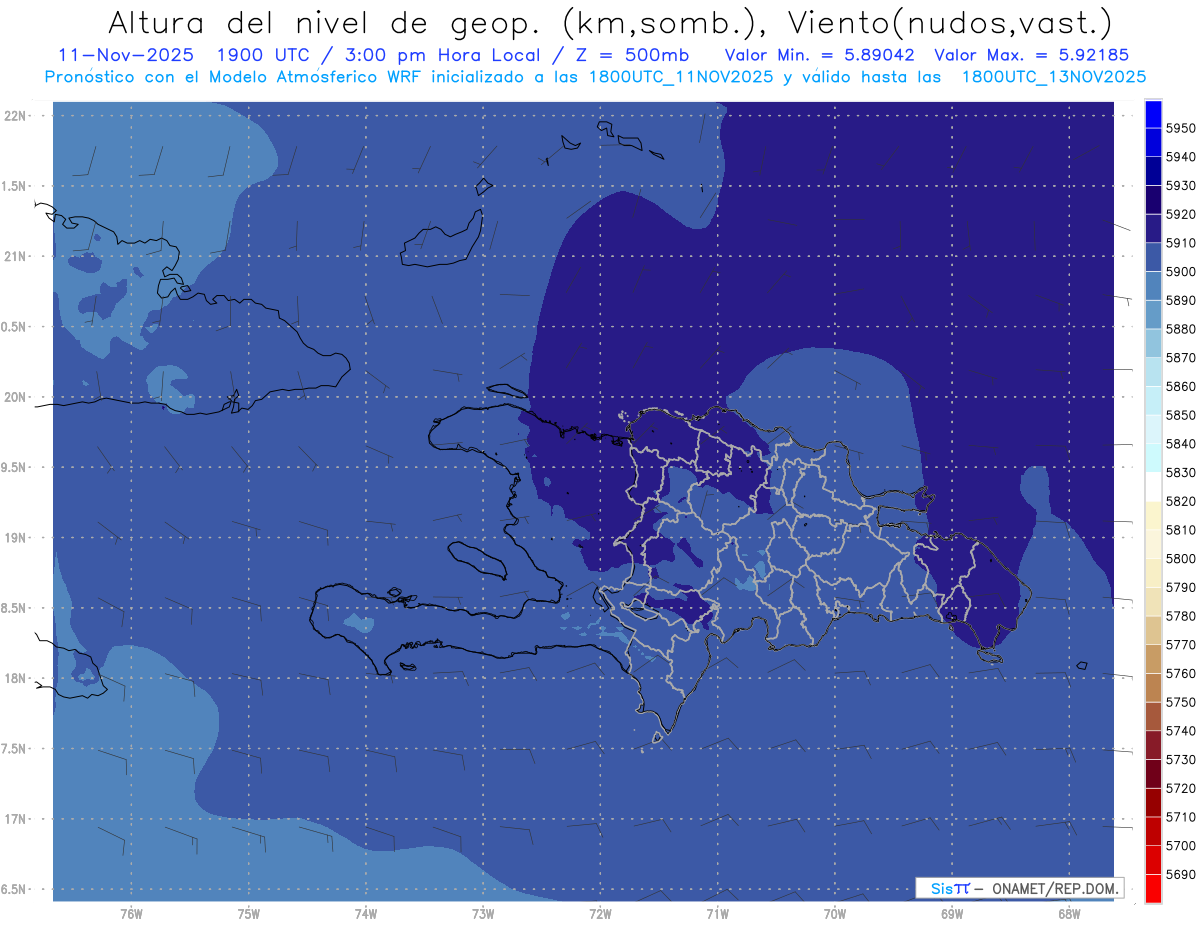Click the 5690 color scale value

coord(1181,874)
